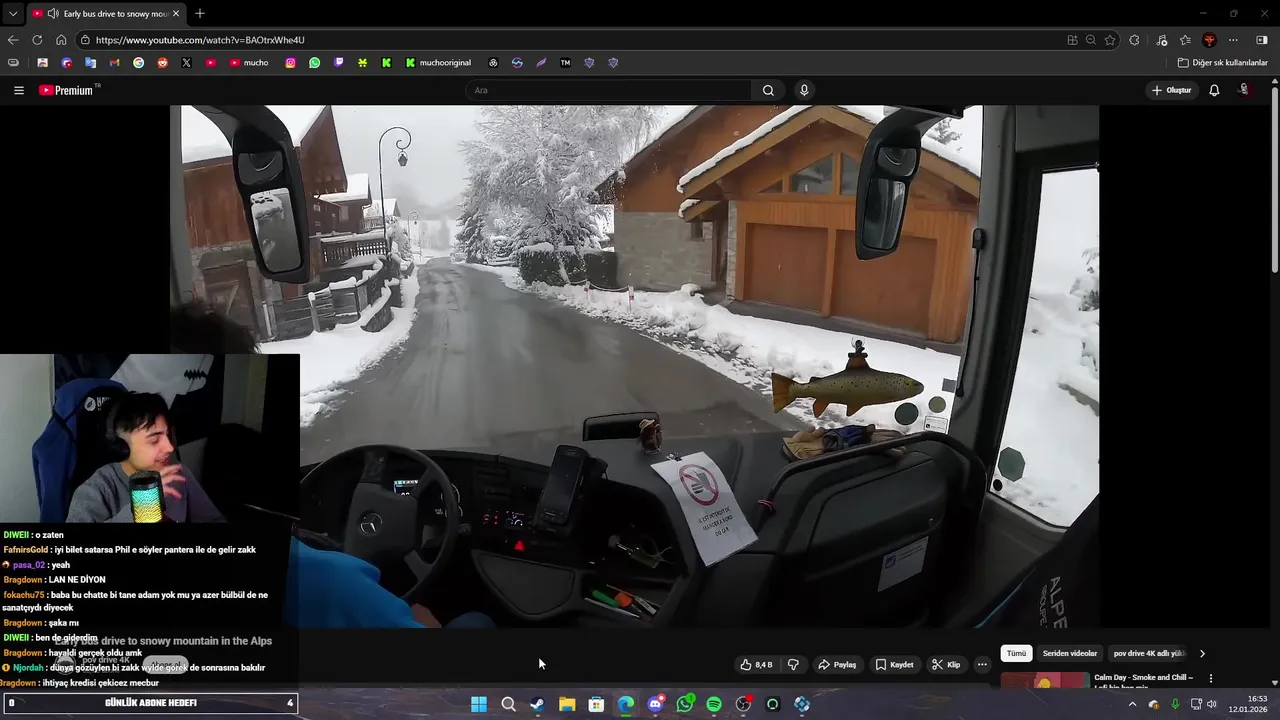Open the Reddit bookmark
The image size is (1280, 720).
click(x=162, y=62)
